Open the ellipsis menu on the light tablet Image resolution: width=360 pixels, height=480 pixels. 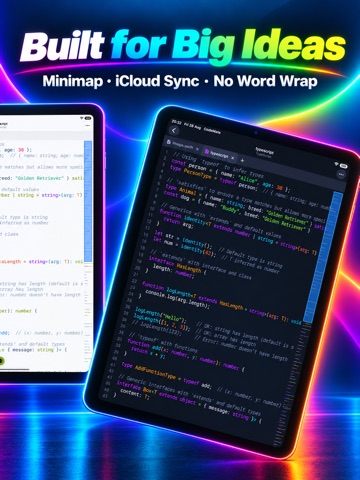pos(88,126)
